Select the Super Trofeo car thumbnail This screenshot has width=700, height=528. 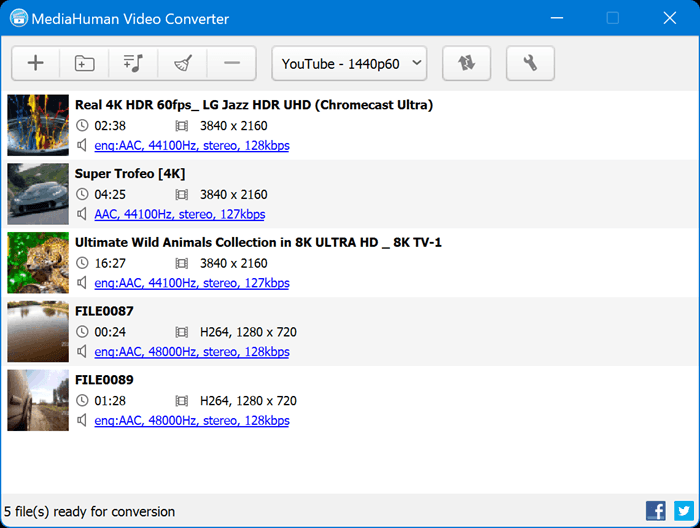click(38, 194)
